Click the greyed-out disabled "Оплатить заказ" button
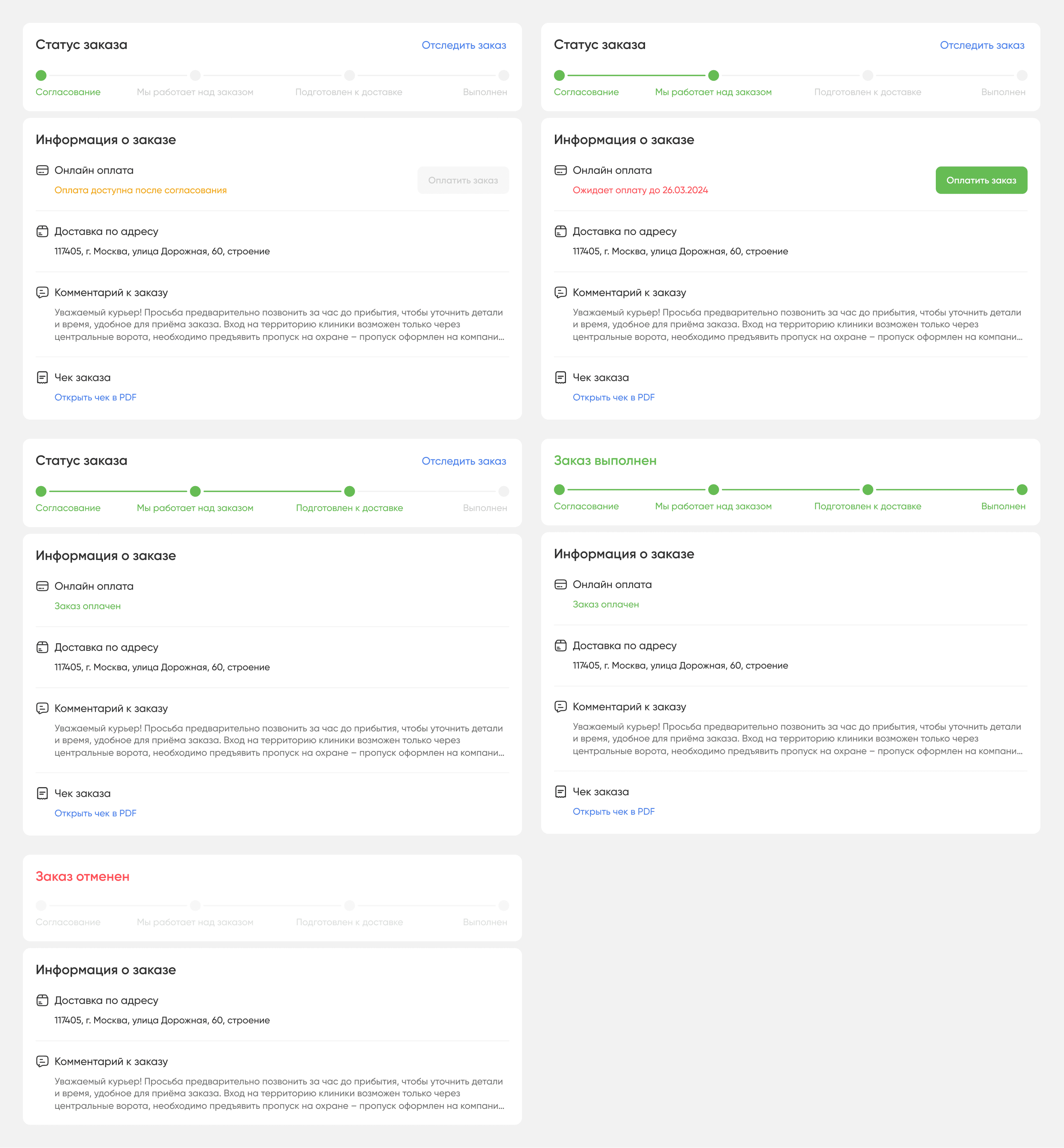The image size is (1064, 1148). coord(462,180)
